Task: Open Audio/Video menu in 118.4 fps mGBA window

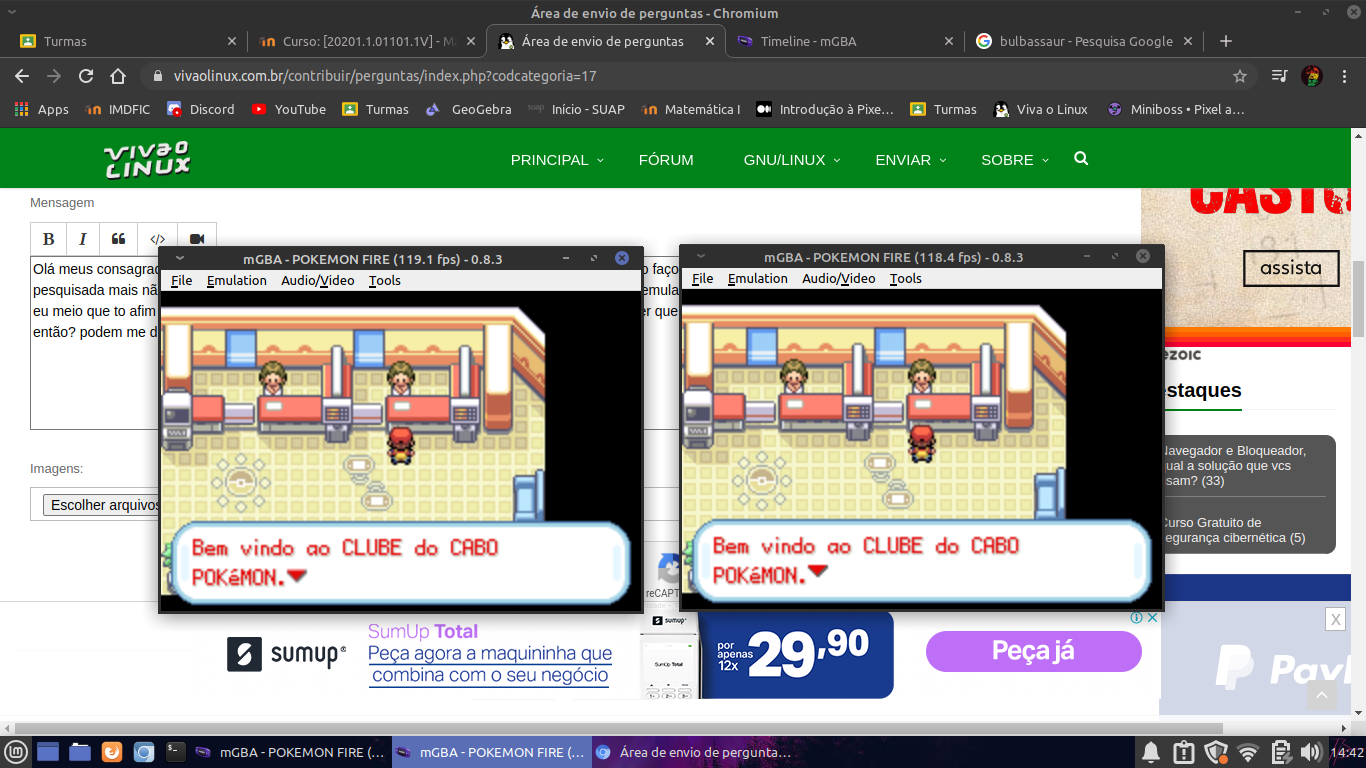Action: (839, 279)
